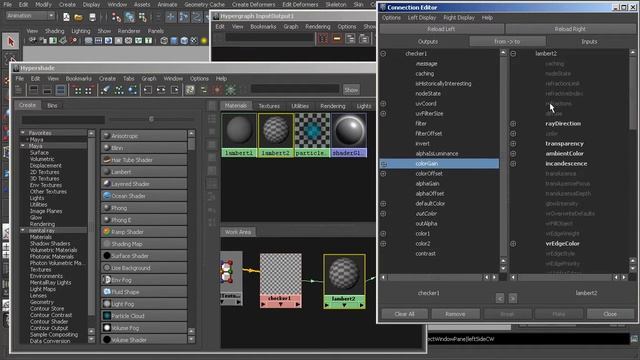
Task: Create an Ocean Shader node
Action: click(144, 196)
